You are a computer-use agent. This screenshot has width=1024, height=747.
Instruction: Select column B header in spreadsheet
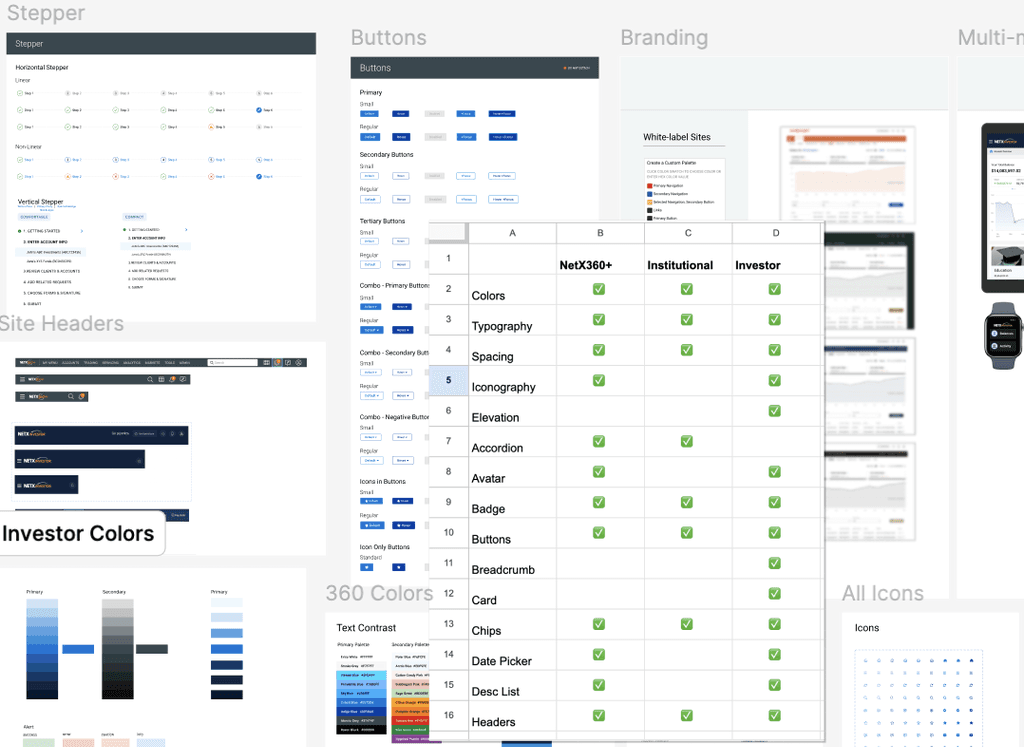pos(600,233)
